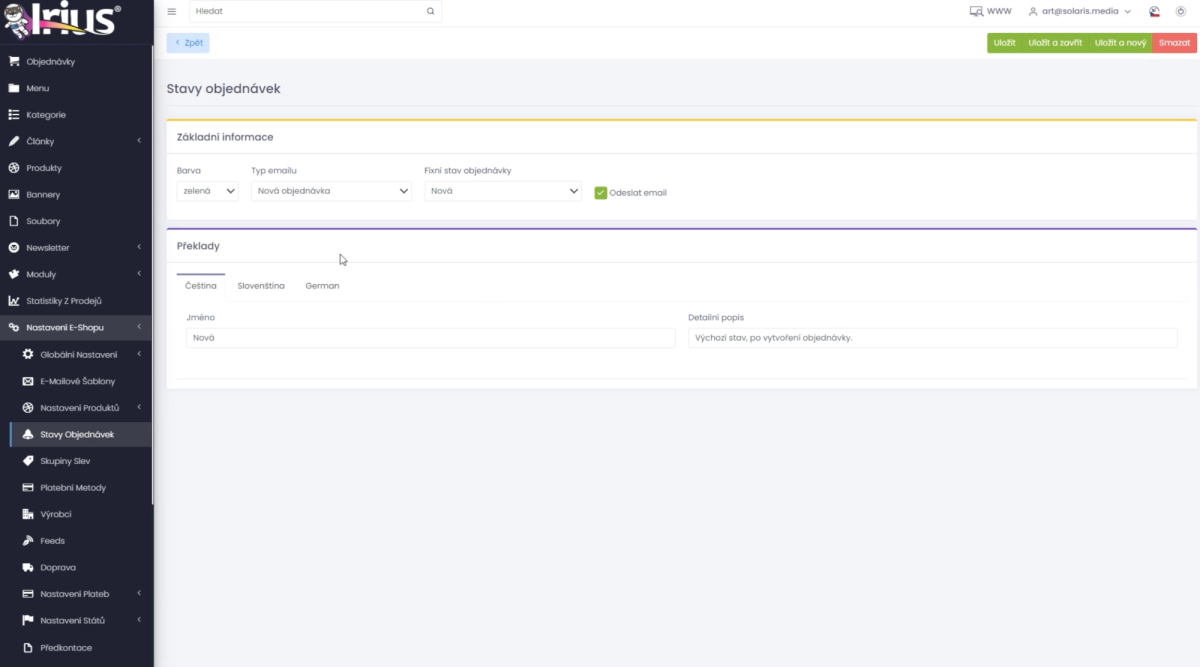This screenshot has width=1200, height=667.
Task: Open the Feeds RSS icon
Action: [x=28, y=541]
